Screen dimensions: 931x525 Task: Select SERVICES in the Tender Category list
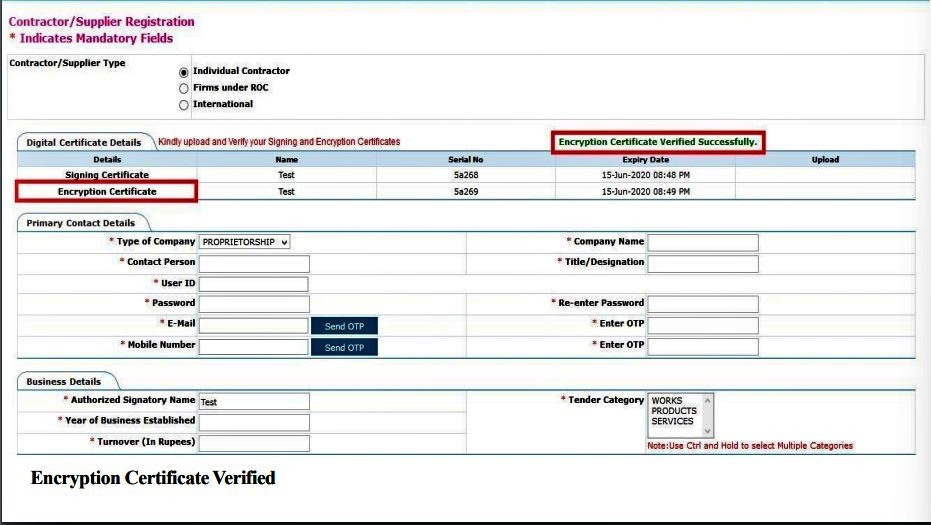click(672, 421)
